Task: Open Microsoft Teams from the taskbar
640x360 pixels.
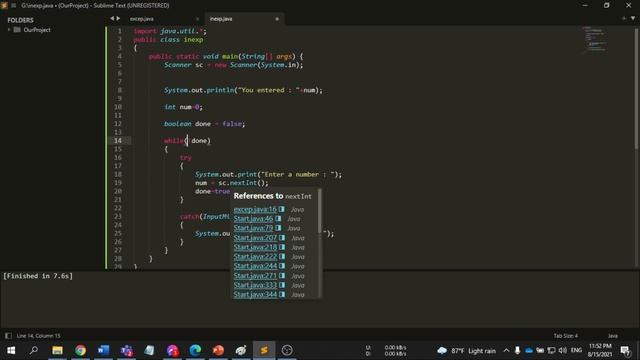Action: click(127, 350)
